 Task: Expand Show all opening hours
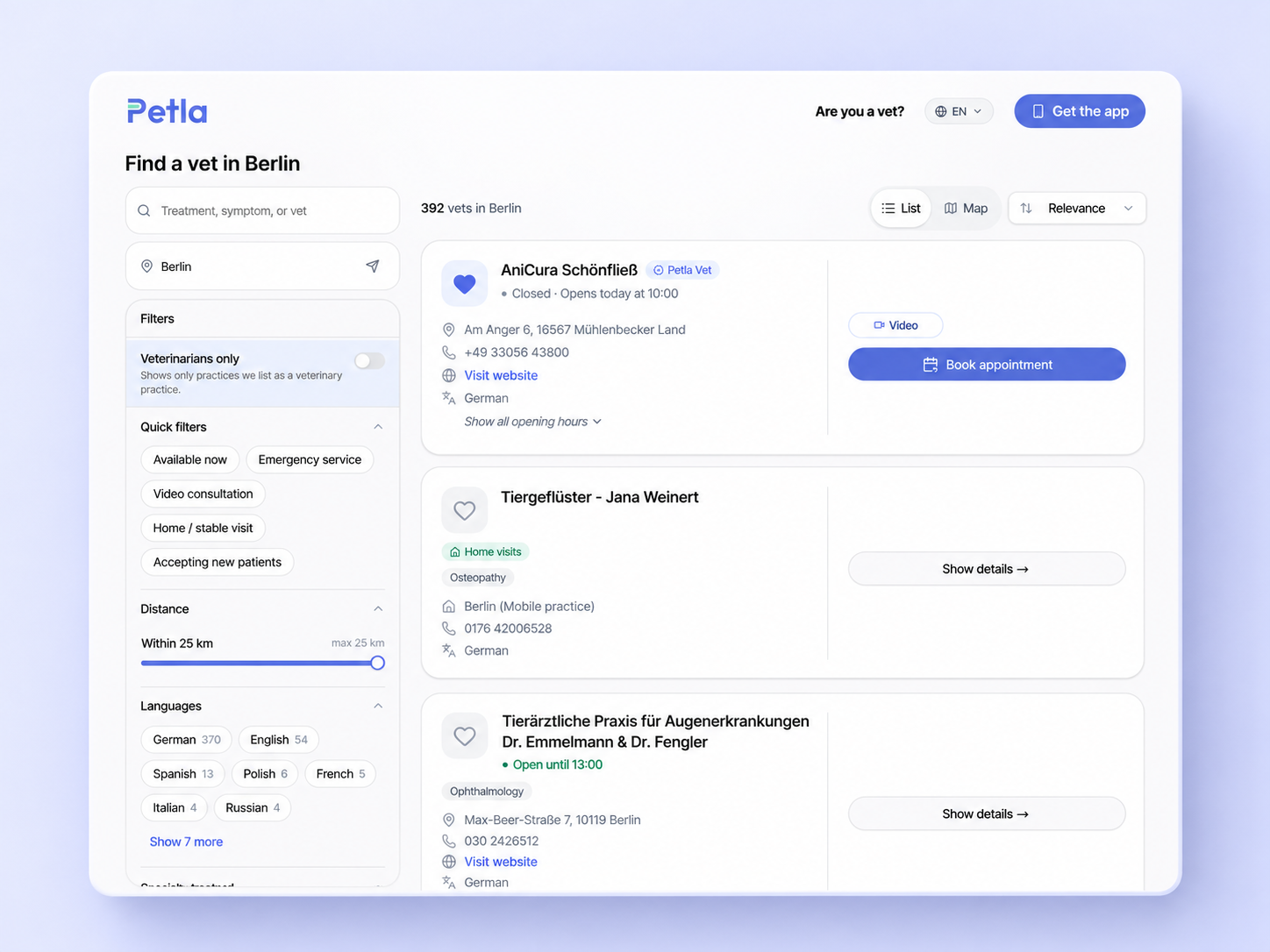532,422
